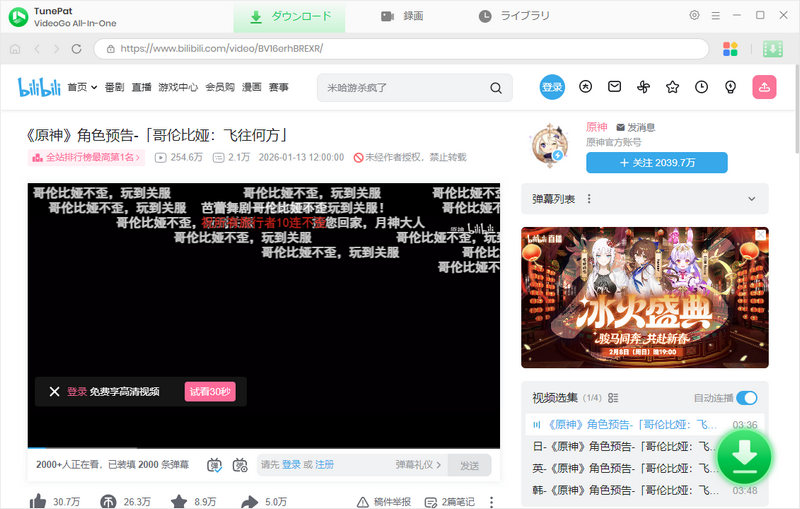Click 发送 danmaku button
The image size is (800, 509).
pos(469,465)
